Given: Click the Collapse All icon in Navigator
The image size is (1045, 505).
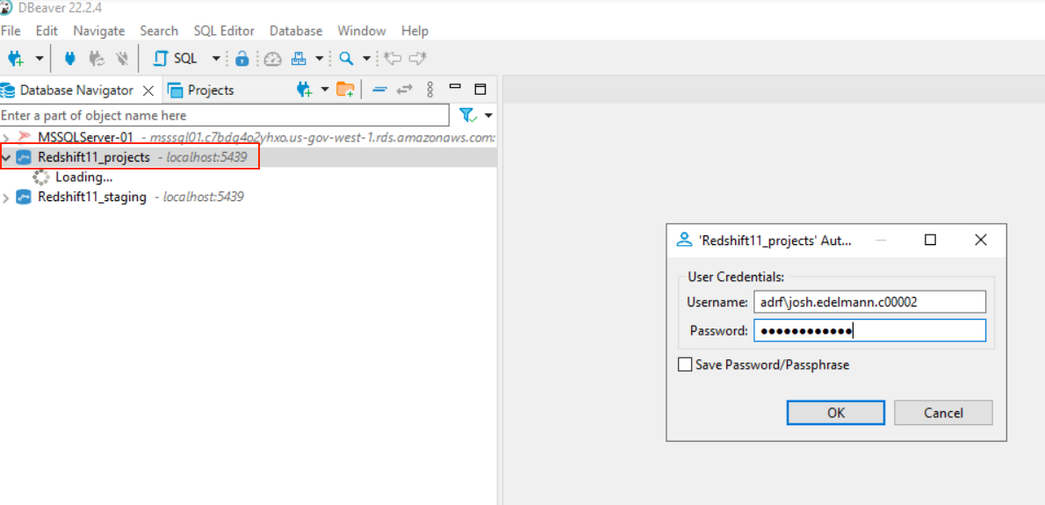Looking at the screenshot, I should coord(379,89).
